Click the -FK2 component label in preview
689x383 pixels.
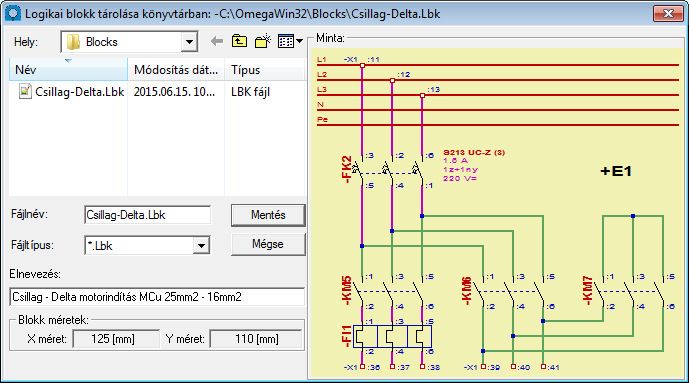[x=347, y=170]
